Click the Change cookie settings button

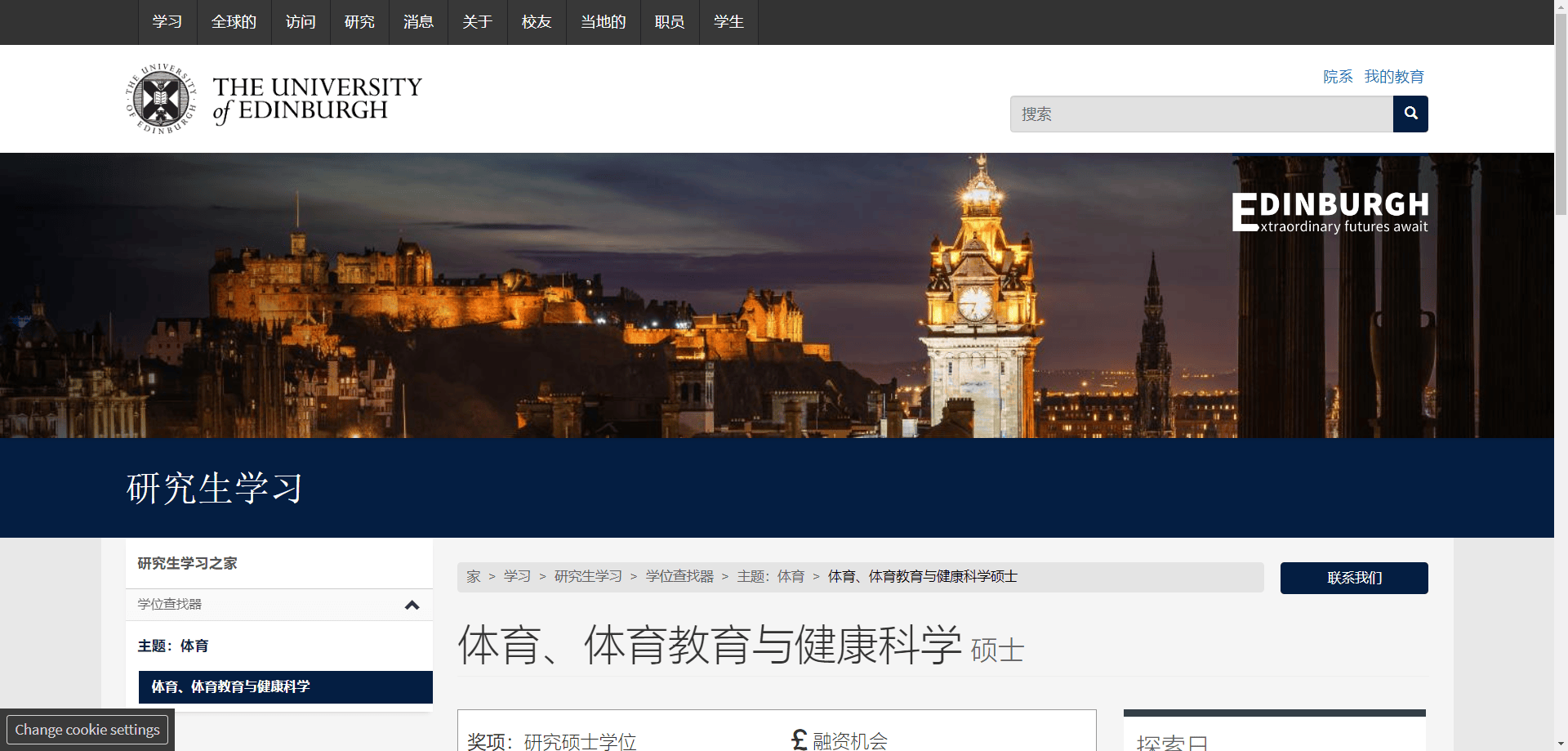tap(87, 730)
